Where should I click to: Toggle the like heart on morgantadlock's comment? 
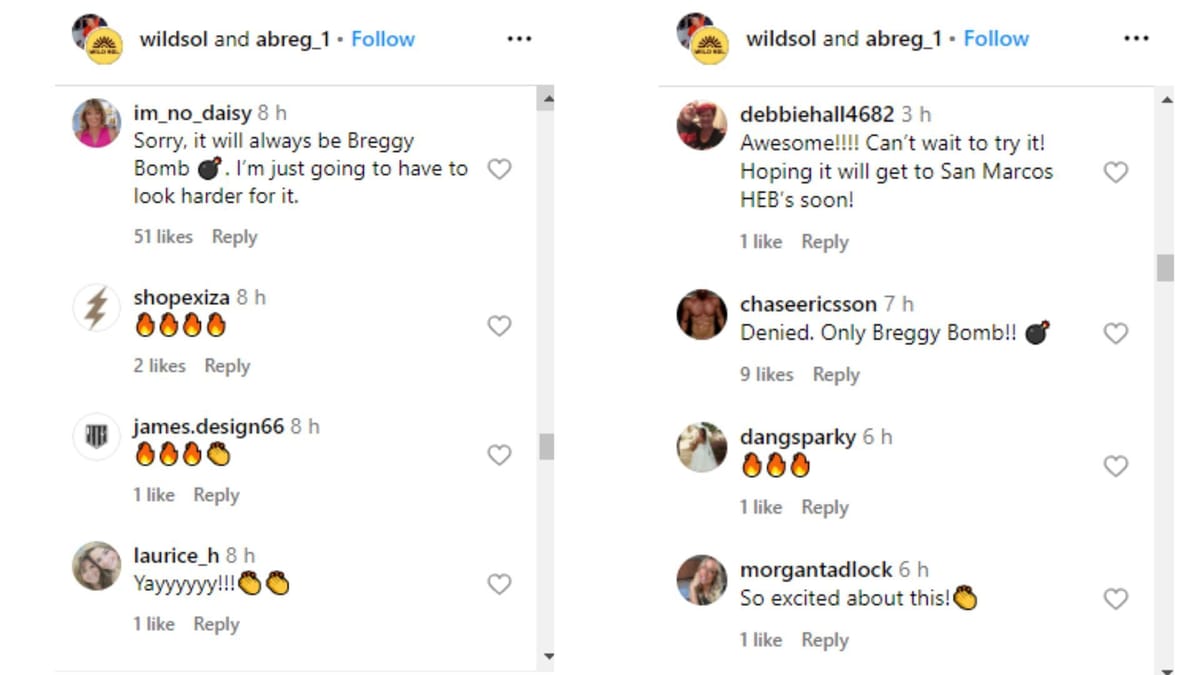(1116, 598)
